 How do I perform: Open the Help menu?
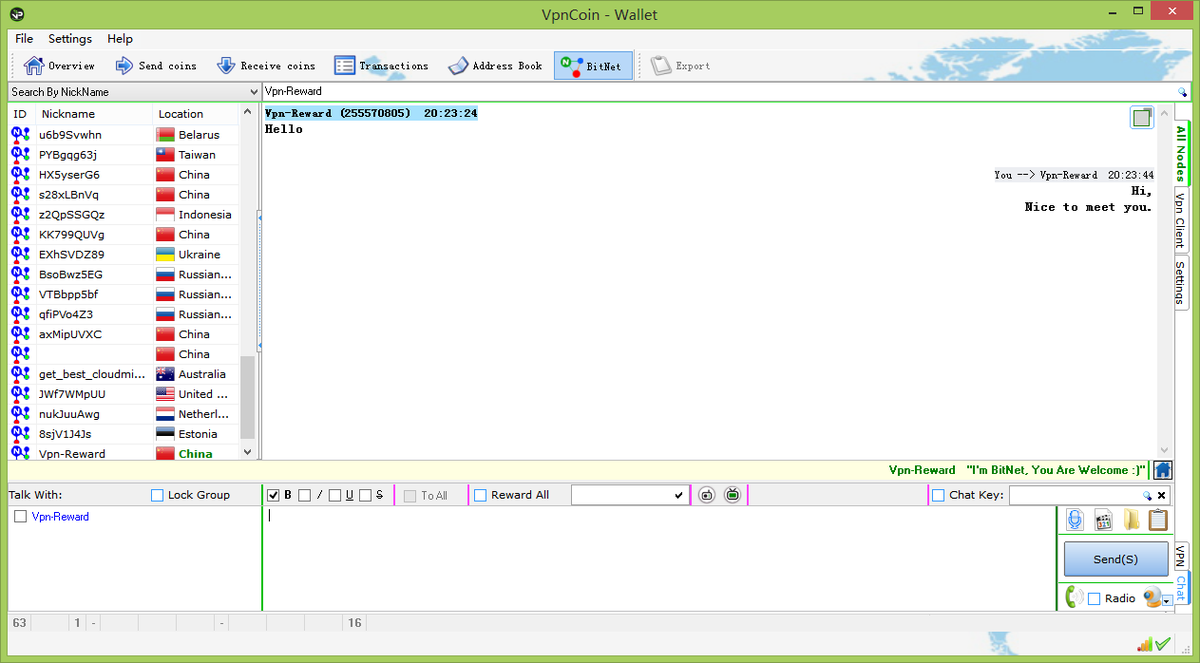coord(120,39)
